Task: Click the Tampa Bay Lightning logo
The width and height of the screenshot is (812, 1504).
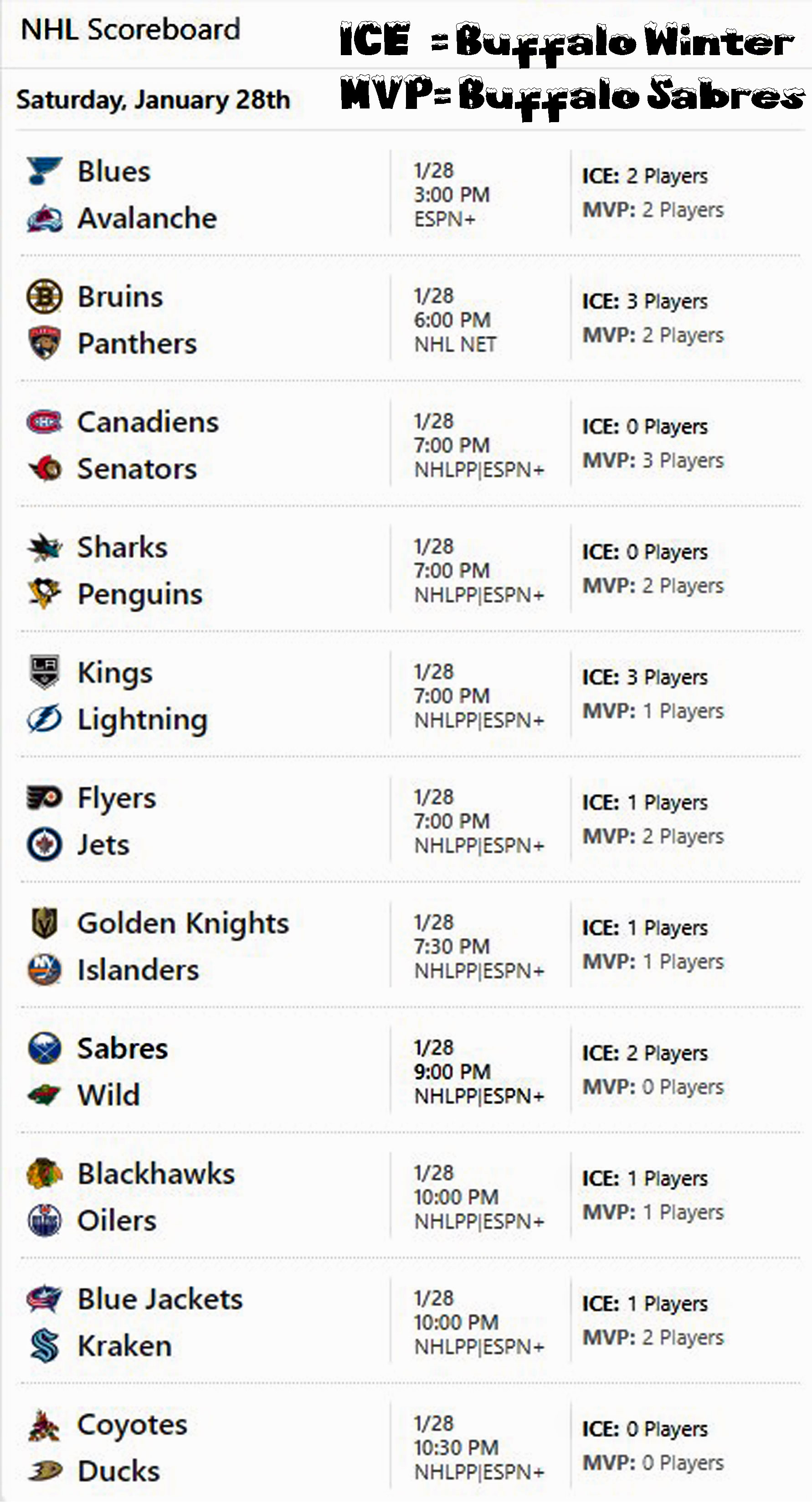Action: 44,719
